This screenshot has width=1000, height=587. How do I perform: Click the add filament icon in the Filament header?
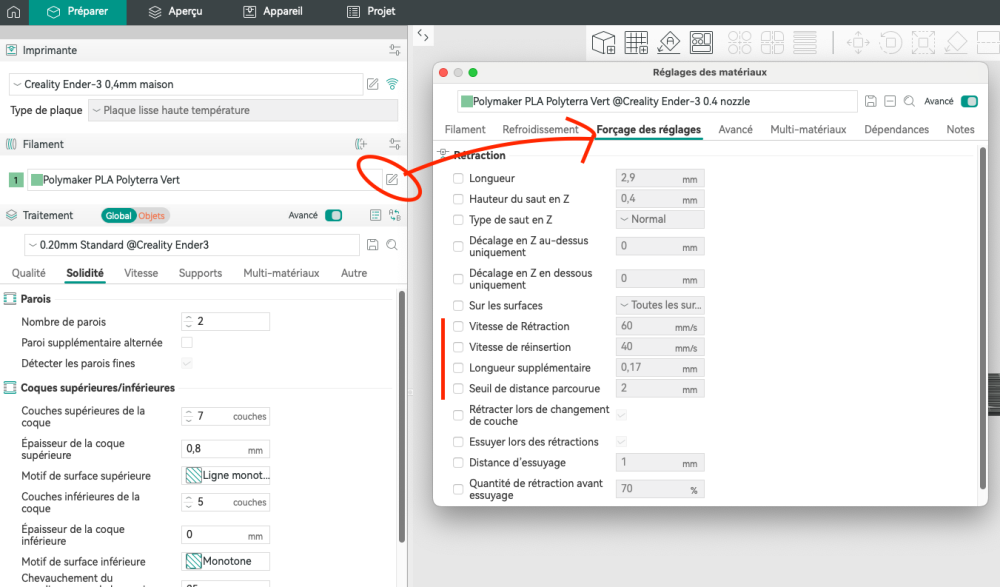pos(361,144)
